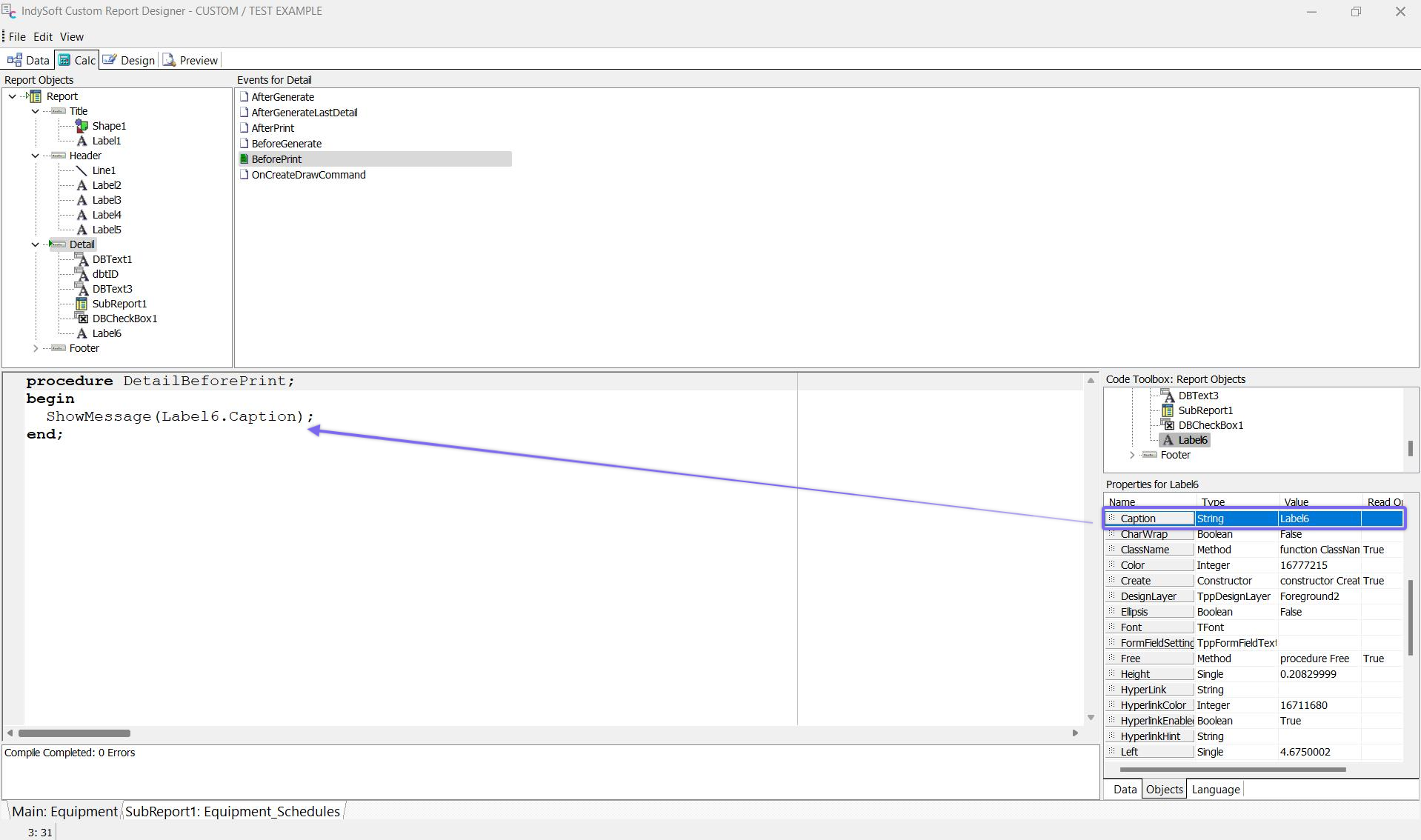Switch to the Preview tab

click(x=190, y=60)
